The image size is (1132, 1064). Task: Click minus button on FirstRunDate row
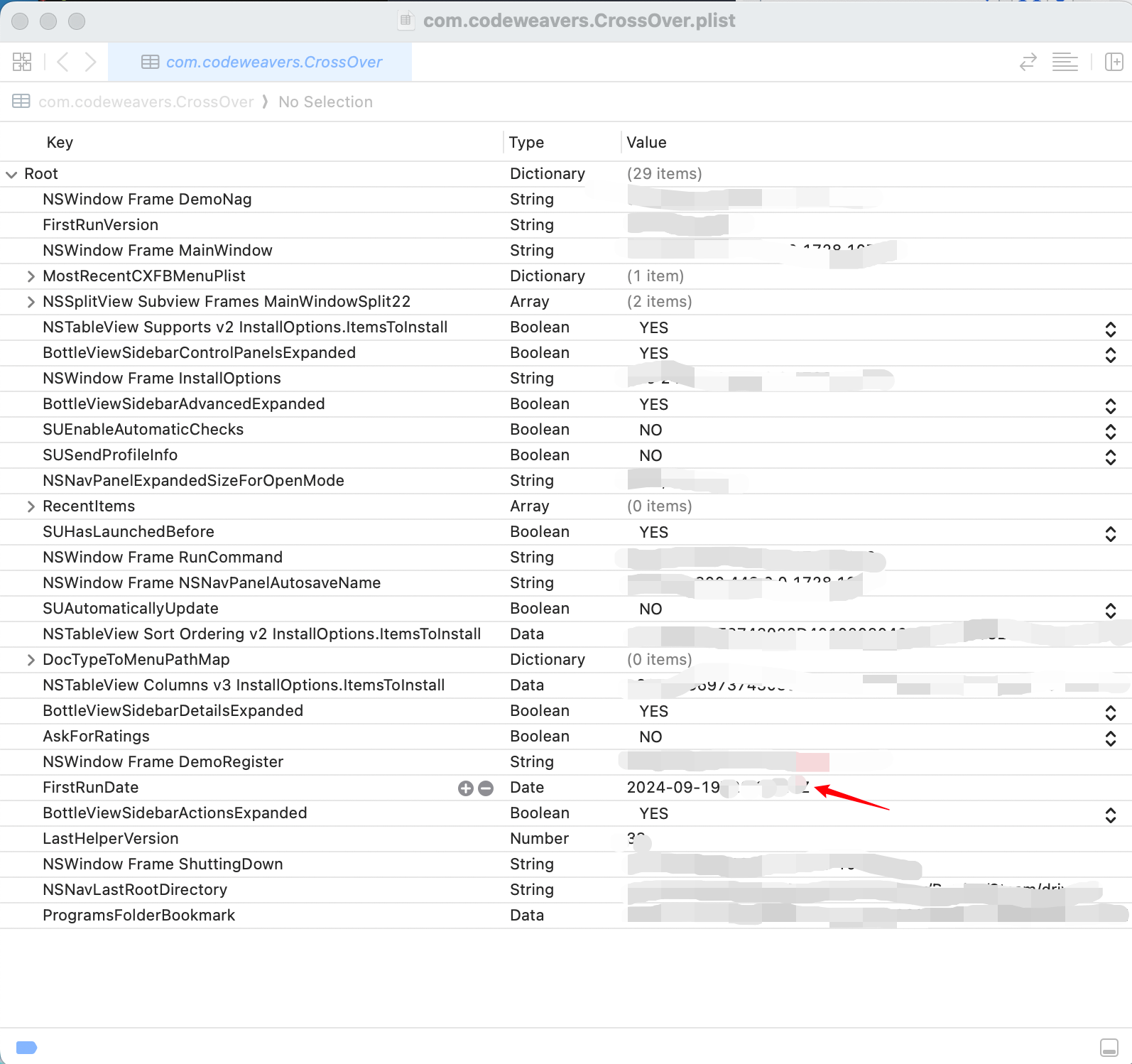[x=486, y=788]
